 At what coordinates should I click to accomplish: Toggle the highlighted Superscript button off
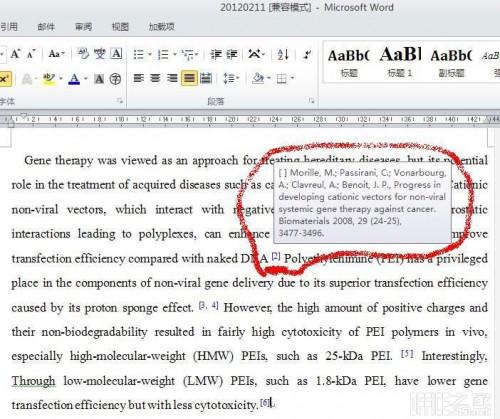click(5, 79)
